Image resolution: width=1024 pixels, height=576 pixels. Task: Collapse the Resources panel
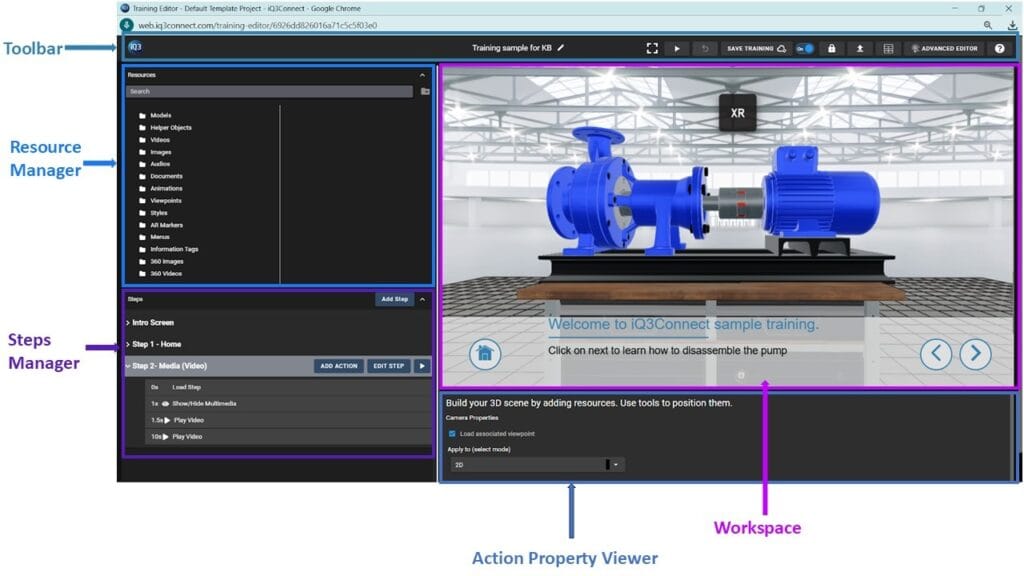pos(422,75)
